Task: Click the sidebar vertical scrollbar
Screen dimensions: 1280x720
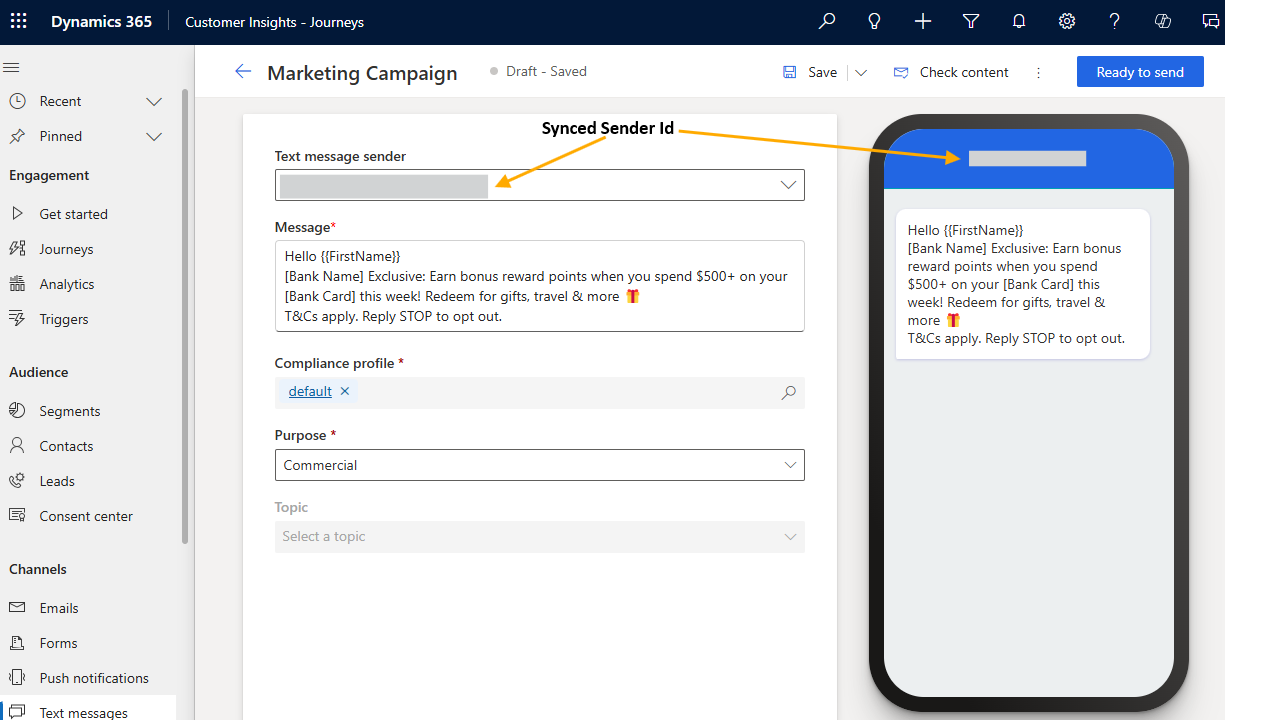Action: pyautogui.click(x=185, y=317)
